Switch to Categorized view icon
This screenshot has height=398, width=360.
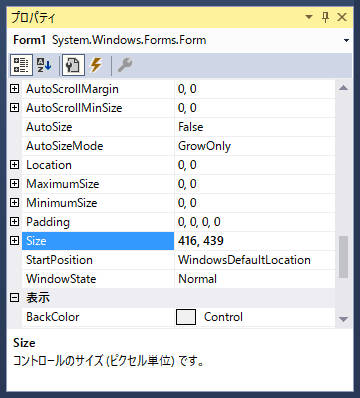point(21,65)
